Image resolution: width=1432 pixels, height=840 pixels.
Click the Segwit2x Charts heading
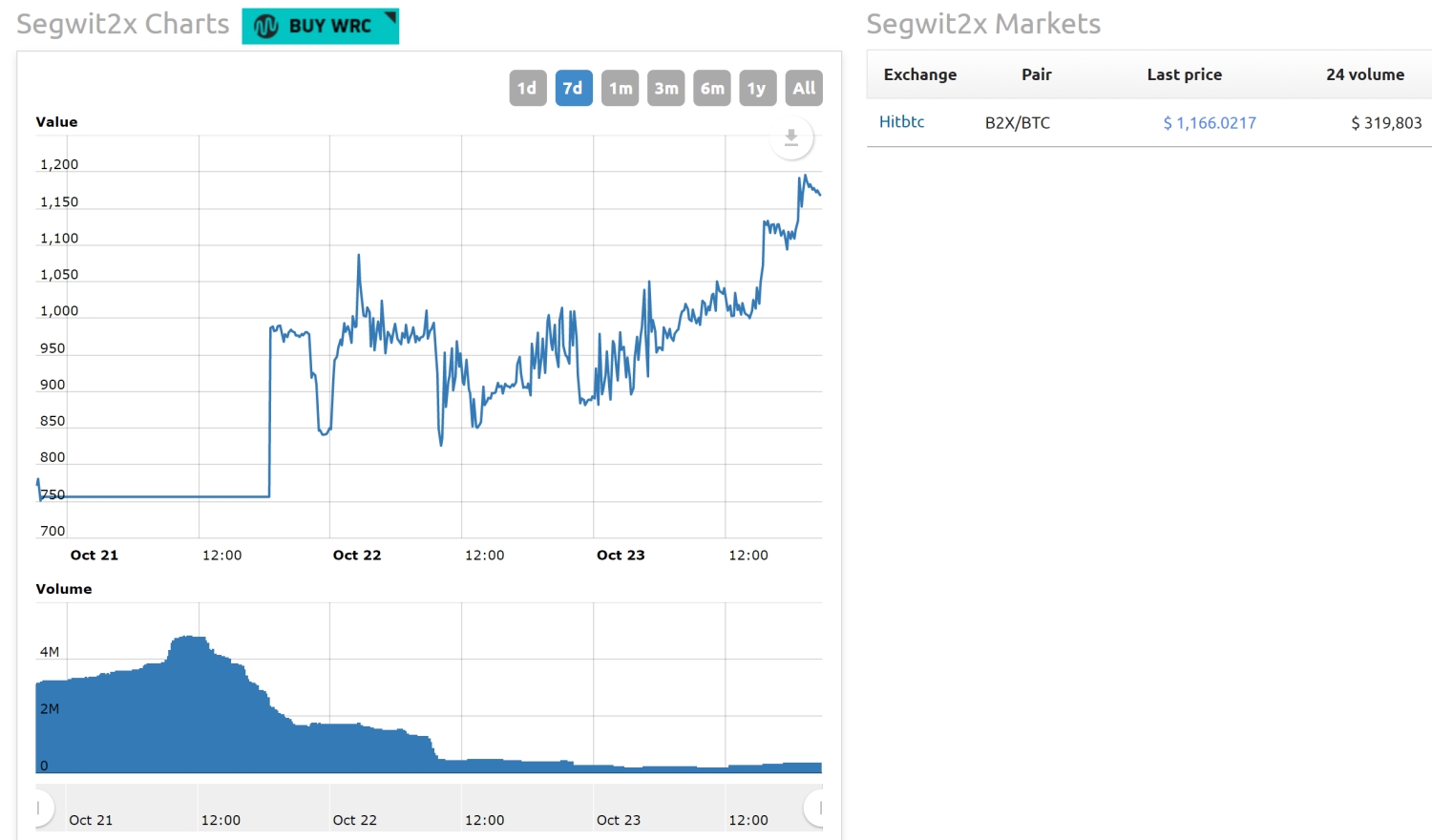pyautogui.click(x=123, y=24)
